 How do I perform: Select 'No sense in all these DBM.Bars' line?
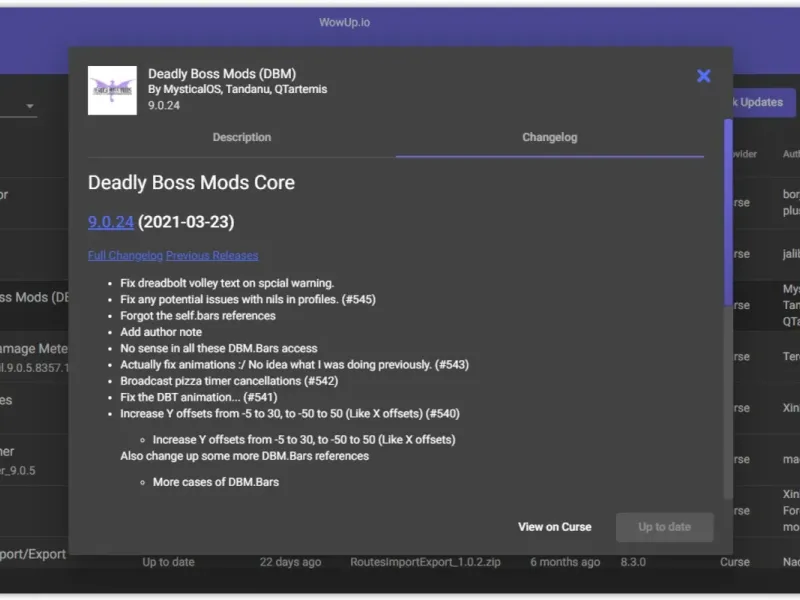pyautogui.click(x=219, y=348)
